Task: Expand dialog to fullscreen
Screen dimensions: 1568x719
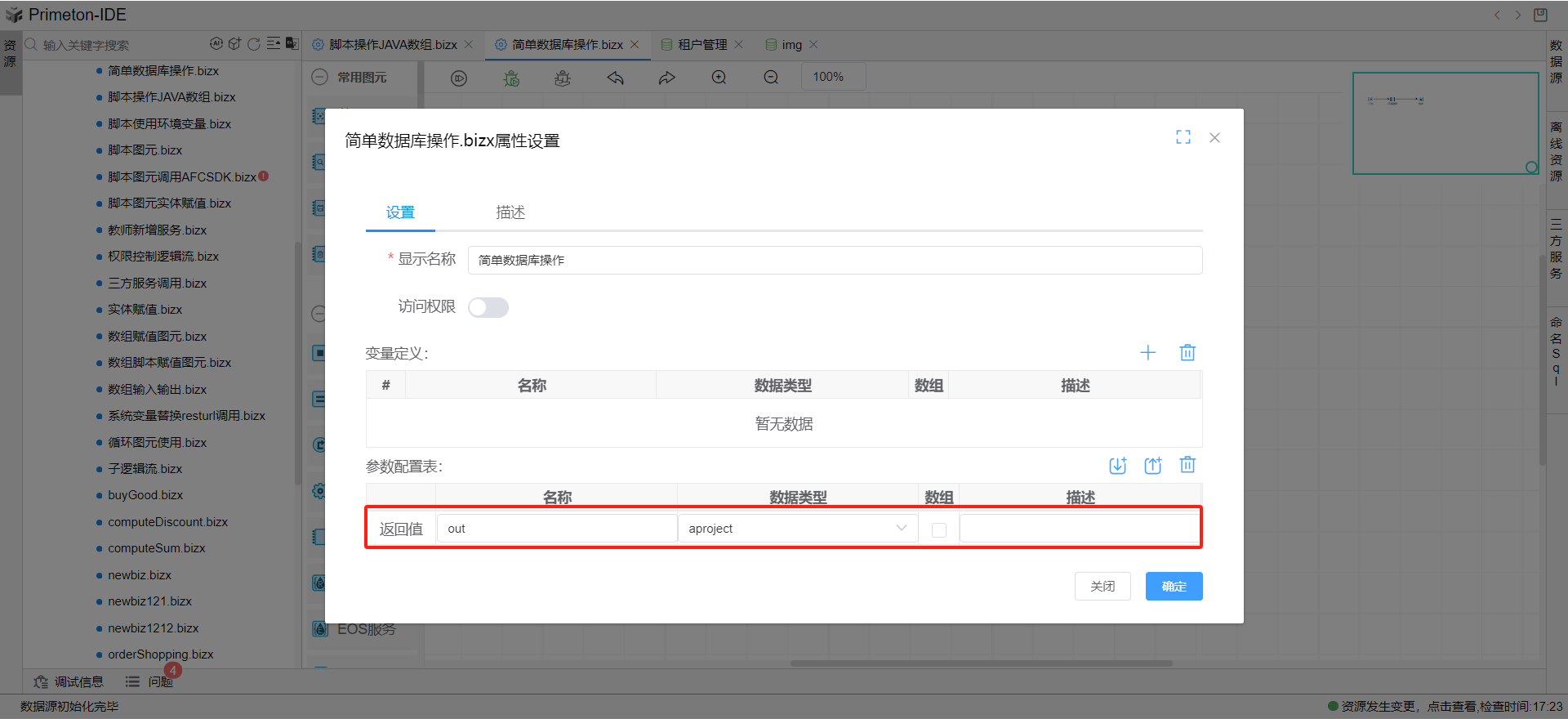Action: click(1183, 137)
